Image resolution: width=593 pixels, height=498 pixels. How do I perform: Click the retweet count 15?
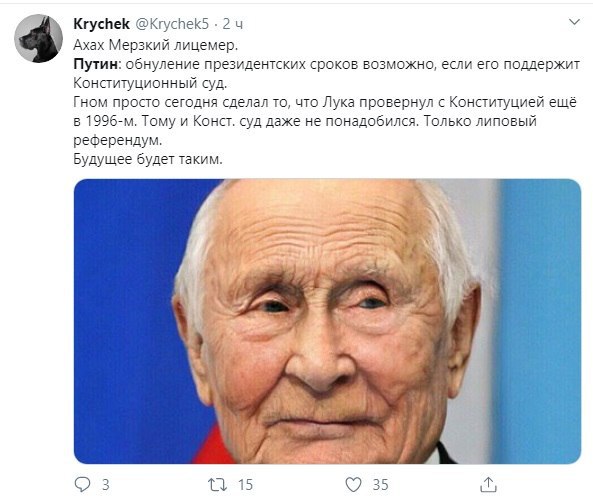[x=245, y=484]
